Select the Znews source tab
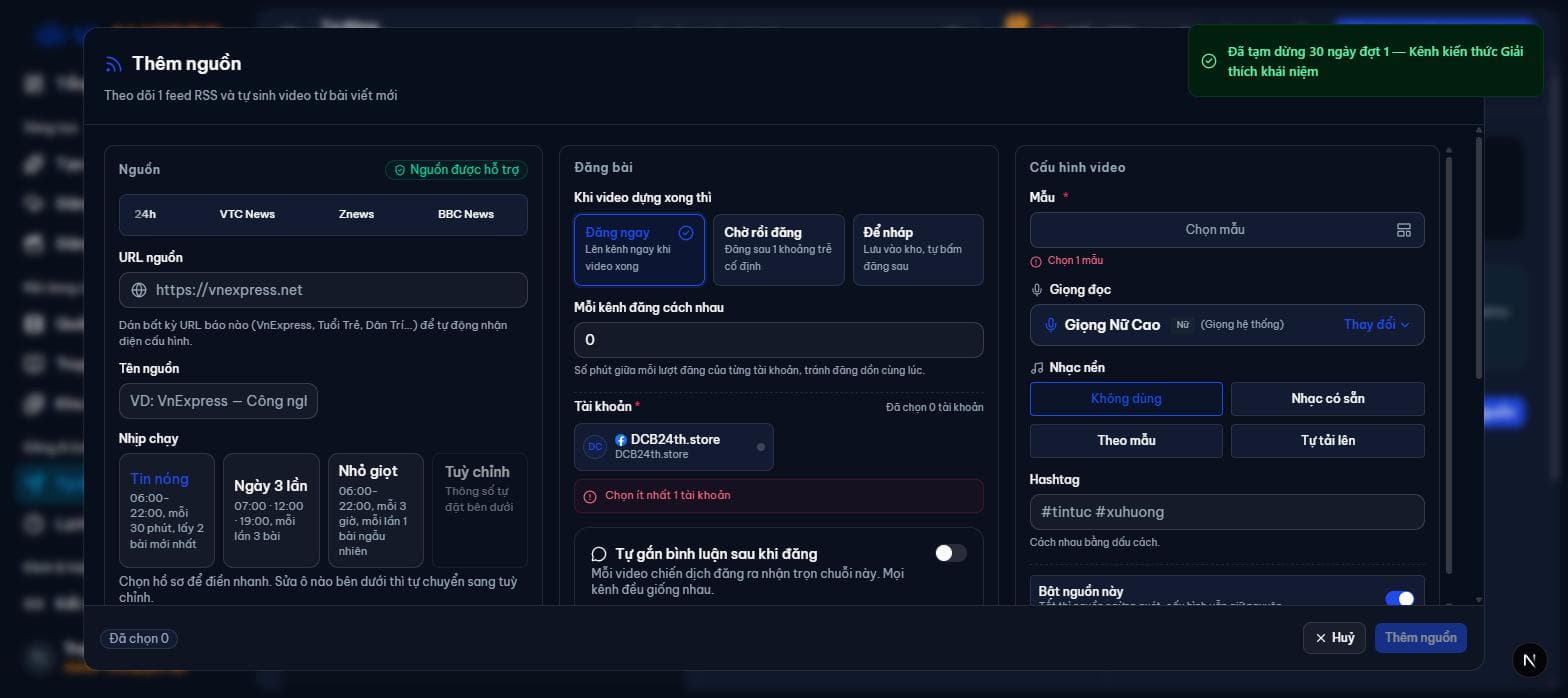The image size is (1568, 698). point(356,214)
